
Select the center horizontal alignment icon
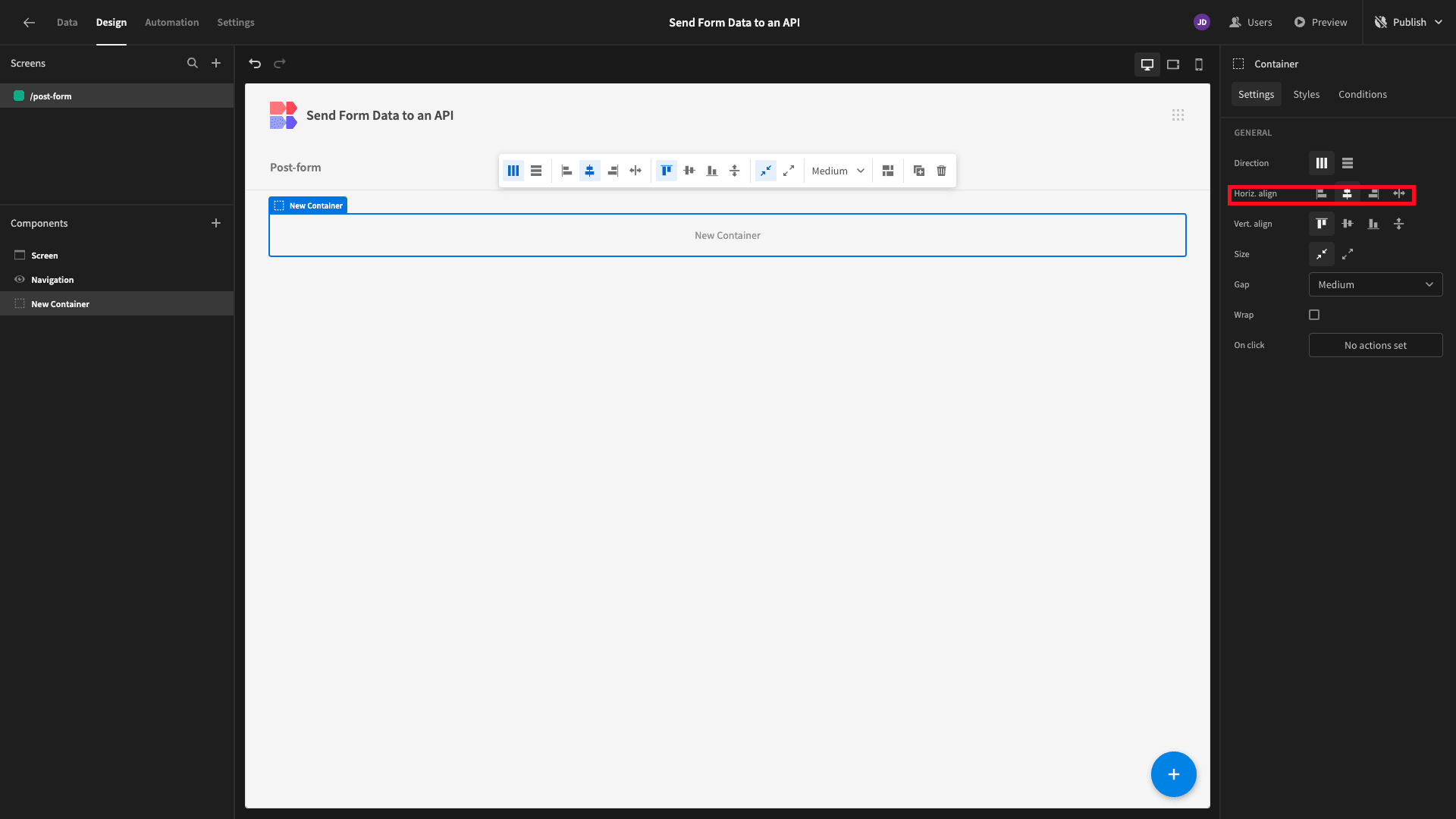[x=1347, y=193]
